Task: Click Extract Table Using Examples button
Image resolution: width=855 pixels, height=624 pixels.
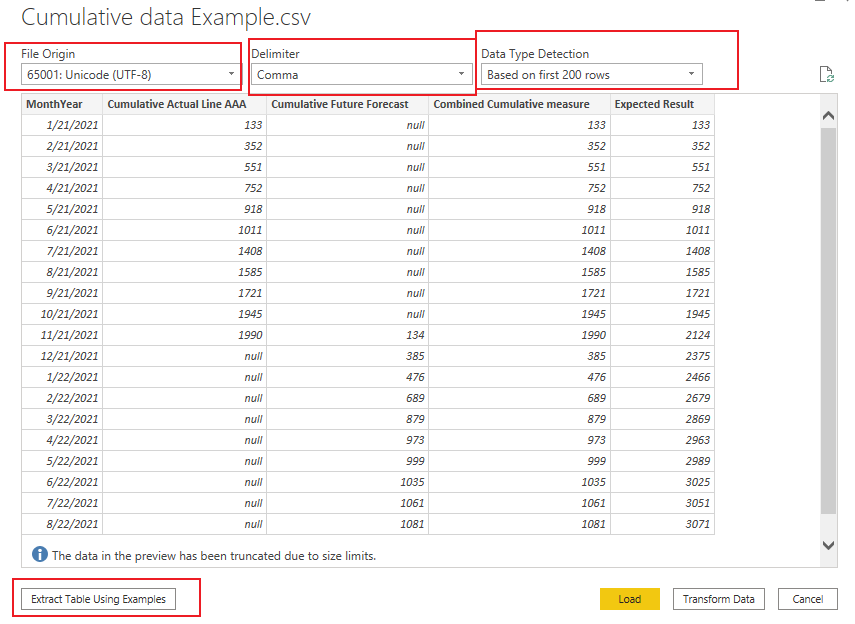Action: coord(98,599)
